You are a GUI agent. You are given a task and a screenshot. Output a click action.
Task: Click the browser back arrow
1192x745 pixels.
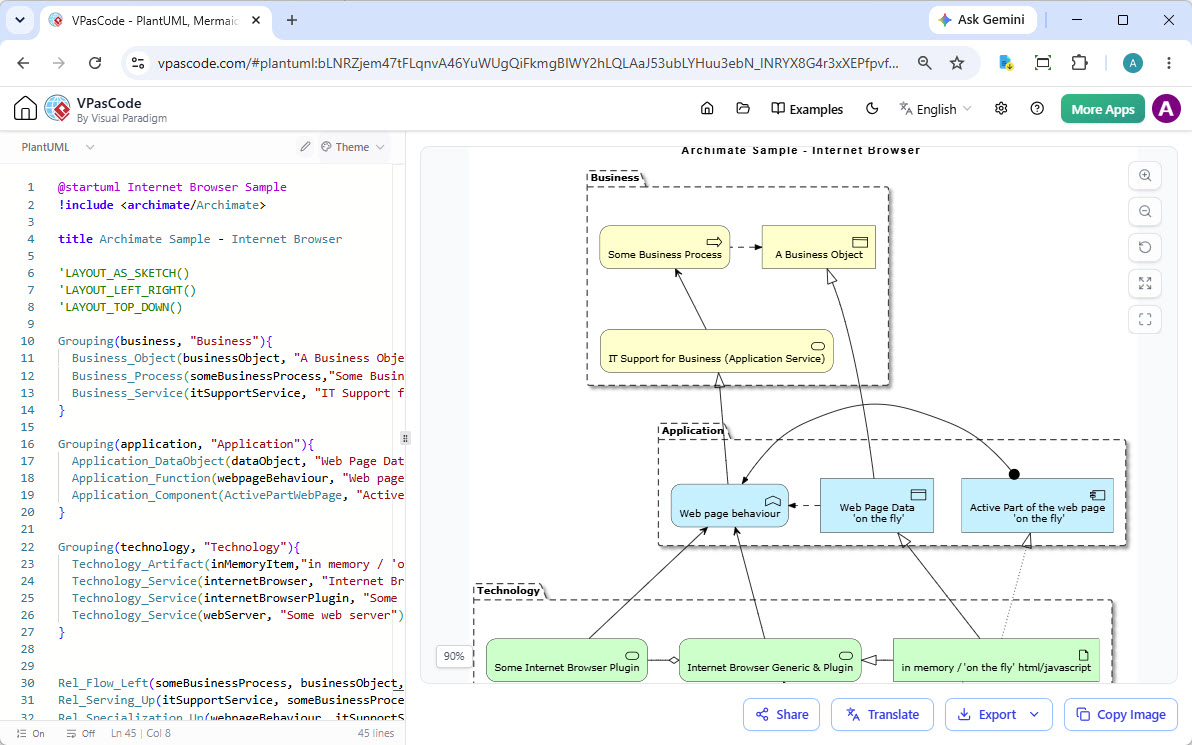(x=24, y=63)
